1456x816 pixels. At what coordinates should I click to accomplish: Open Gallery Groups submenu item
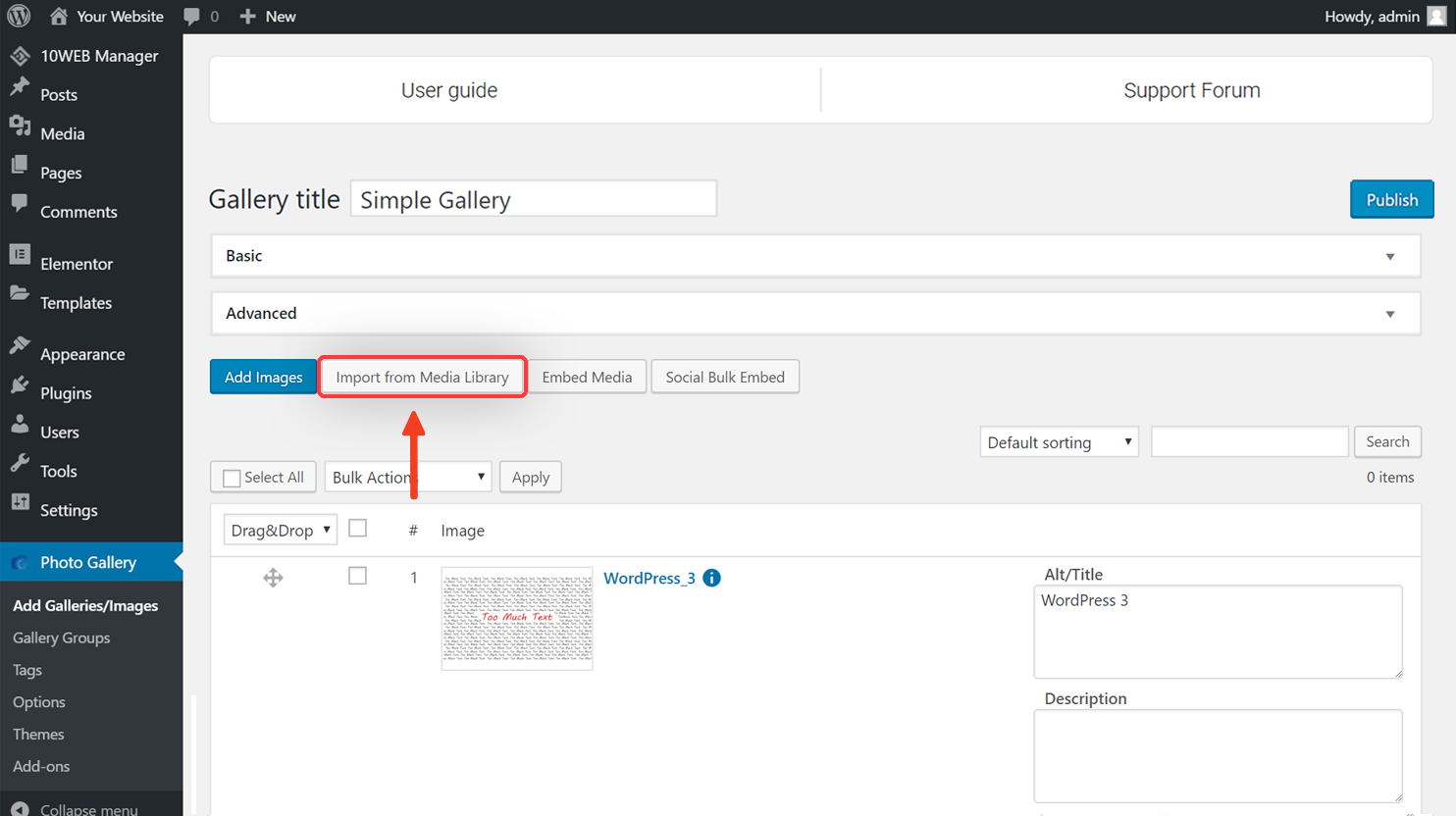tap(61, 637)
